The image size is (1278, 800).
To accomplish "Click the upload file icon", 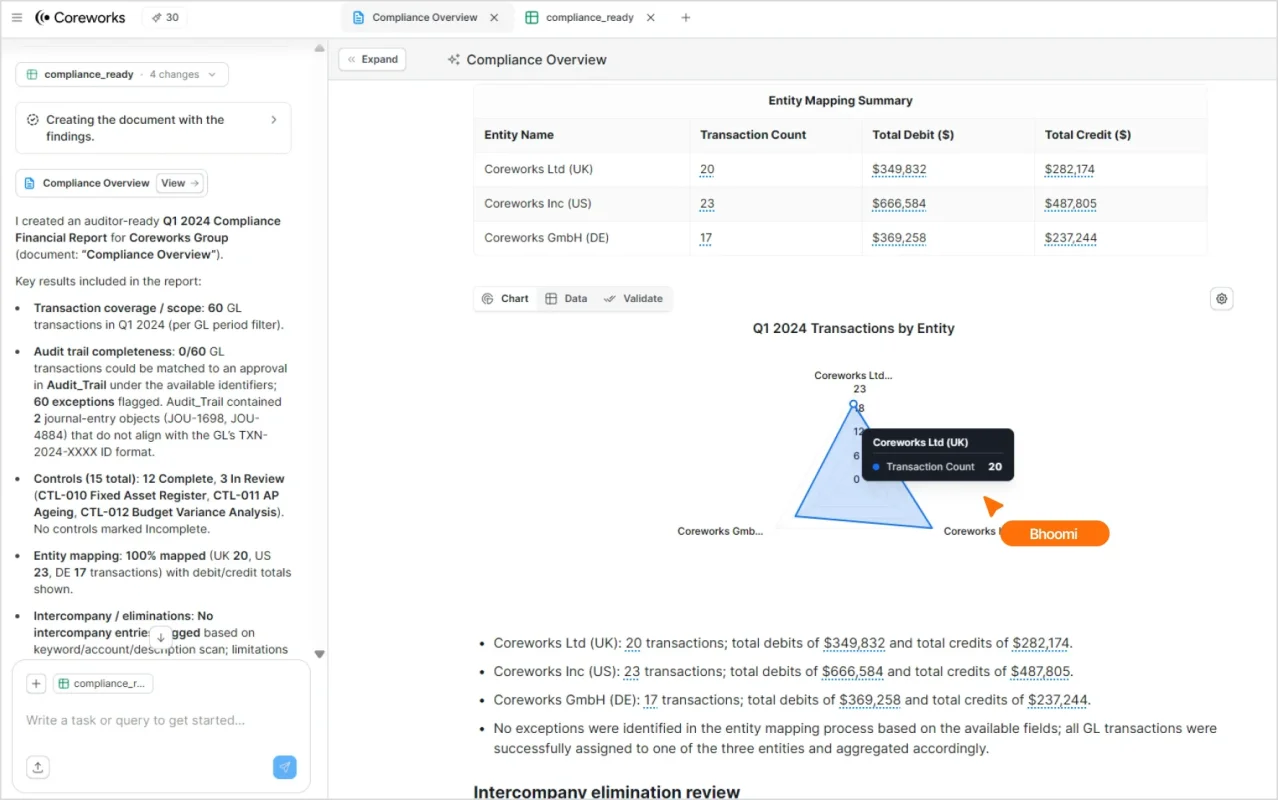I will (x=37, y=767).
